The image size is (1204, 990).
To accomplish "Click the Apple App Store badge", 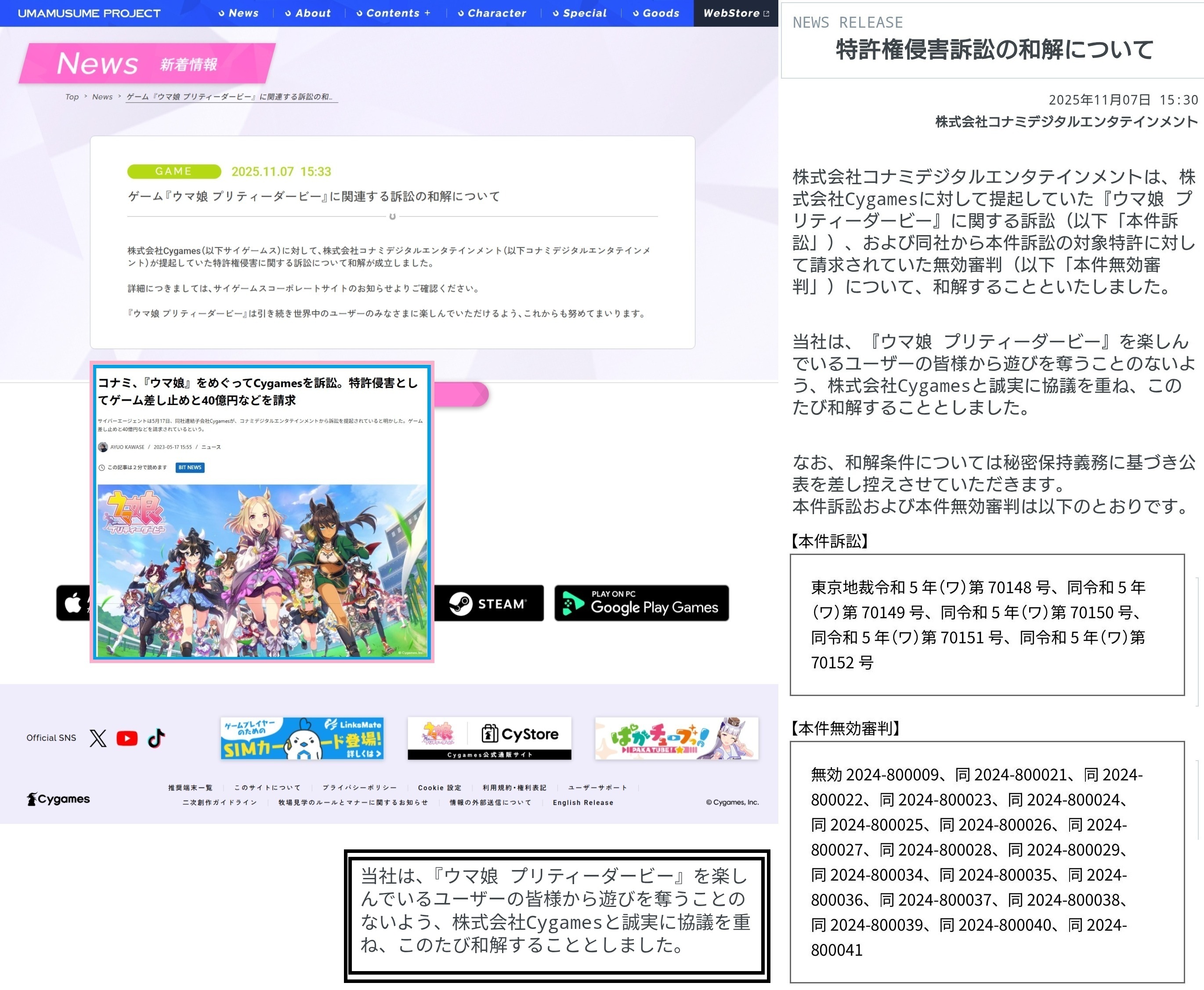I will [x=73, y=603].
